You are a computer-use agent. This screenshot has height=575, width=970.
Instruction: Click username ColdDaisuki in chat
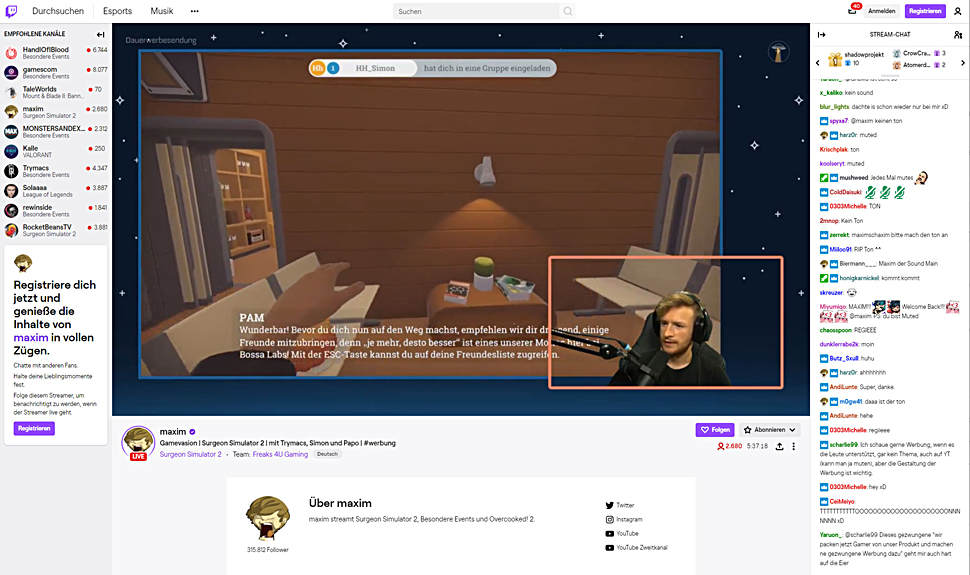click(x=846, y=192)
